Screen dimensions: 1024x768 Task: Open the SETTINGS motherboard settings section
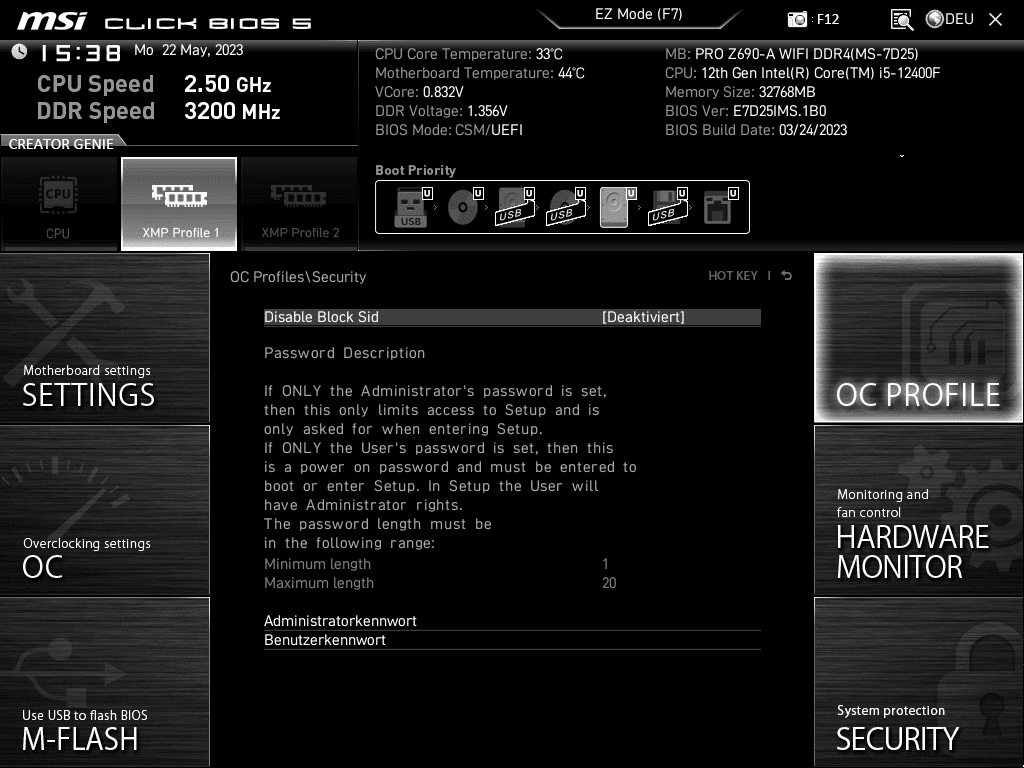point(104,338)
